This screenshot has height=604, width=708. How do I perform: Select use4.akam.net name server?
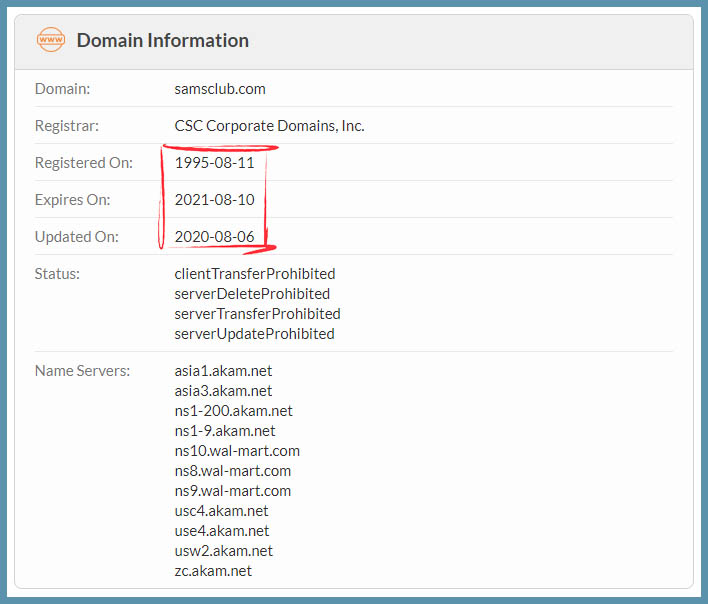coord(222,531)
